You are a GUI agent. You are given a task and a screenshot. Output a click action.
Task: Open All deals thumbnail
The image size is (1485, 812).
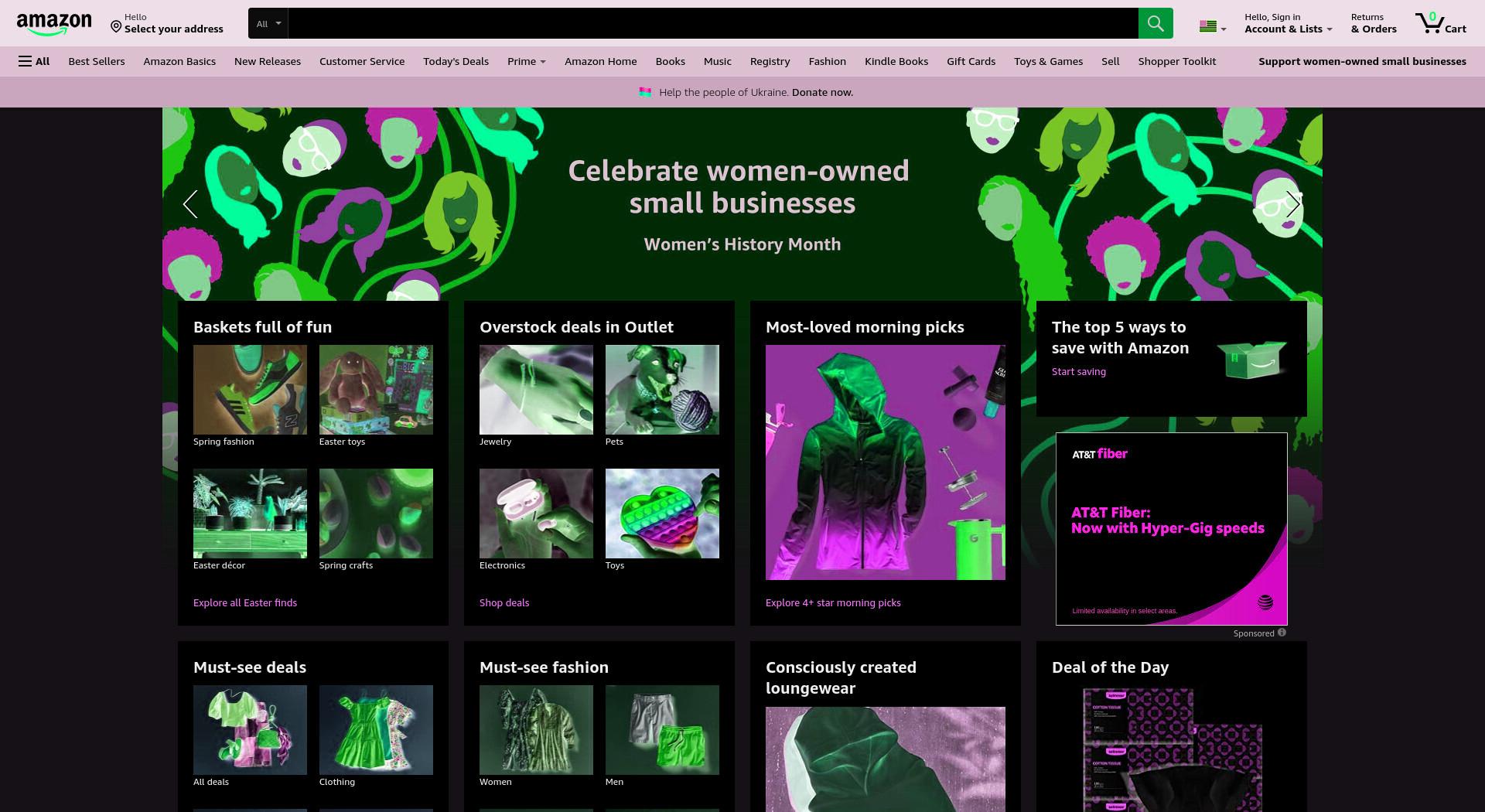(x=250, y=730)
